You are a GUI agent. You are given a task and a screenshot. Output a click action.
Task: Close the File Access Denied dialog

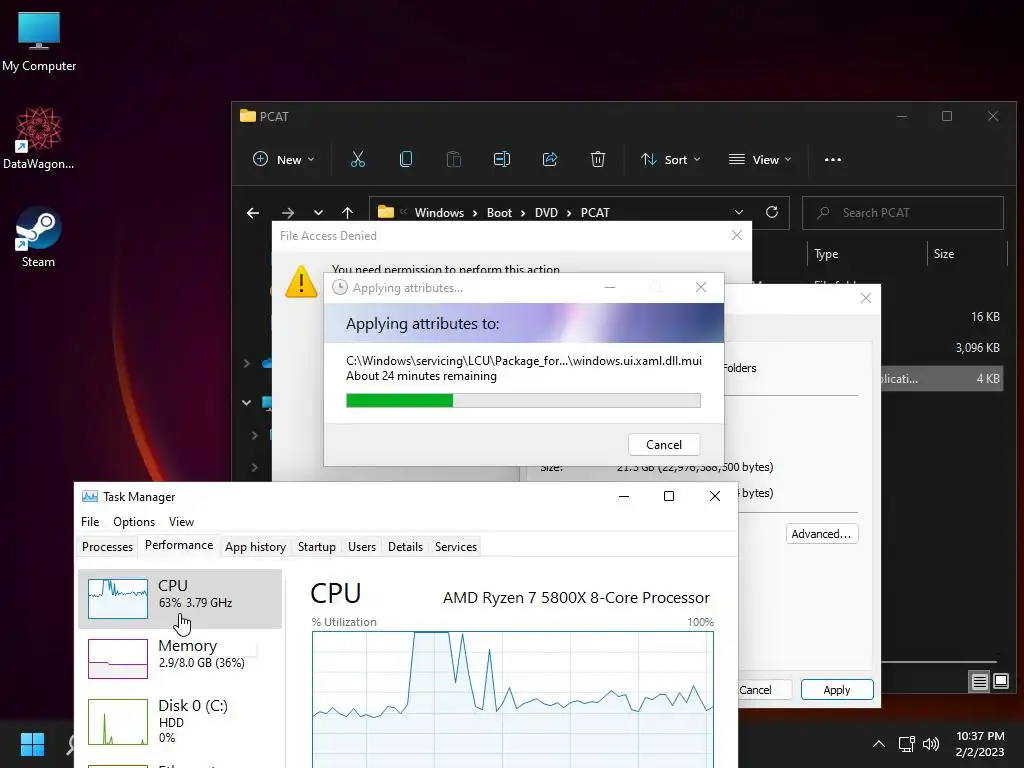737,235
